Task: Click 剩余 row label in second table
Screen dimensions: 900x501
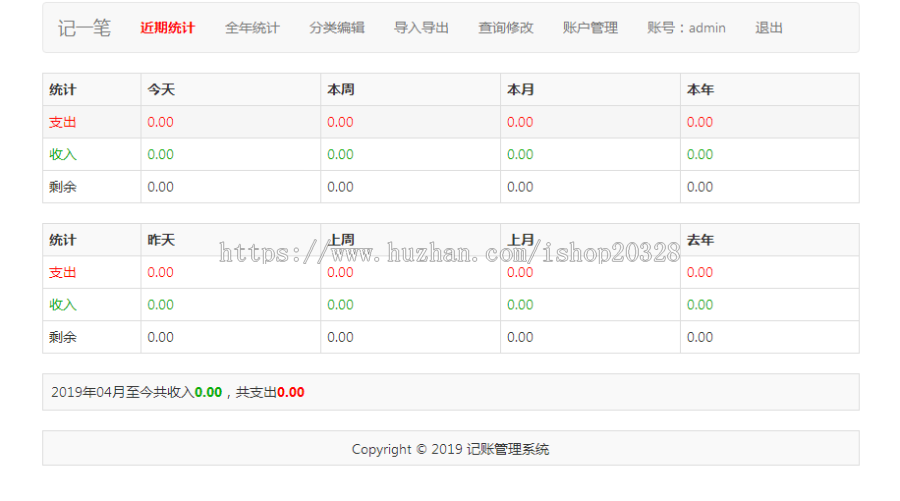Action: point(63,337)
